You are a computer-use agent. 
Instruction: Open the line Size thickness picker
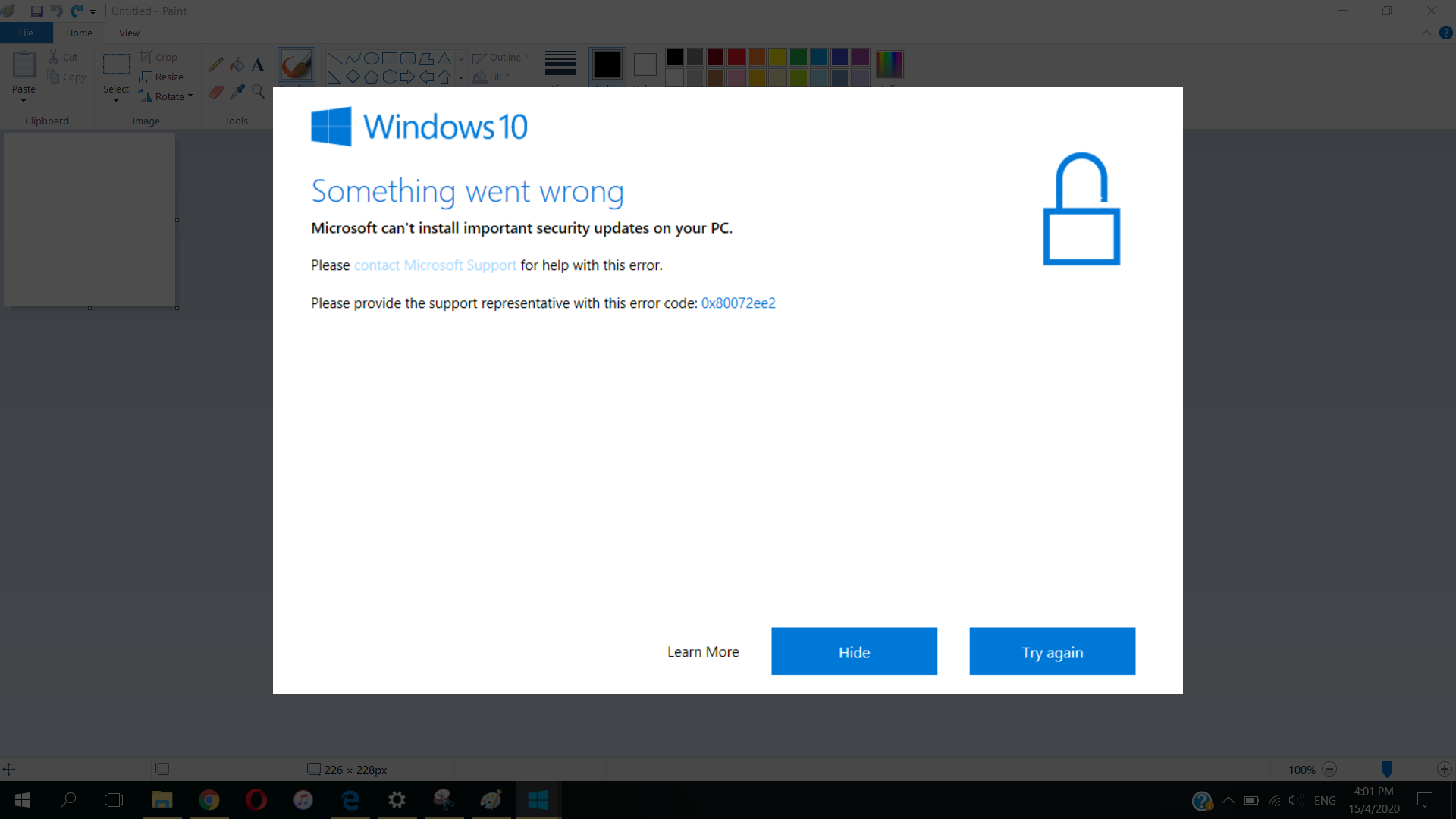560,64
